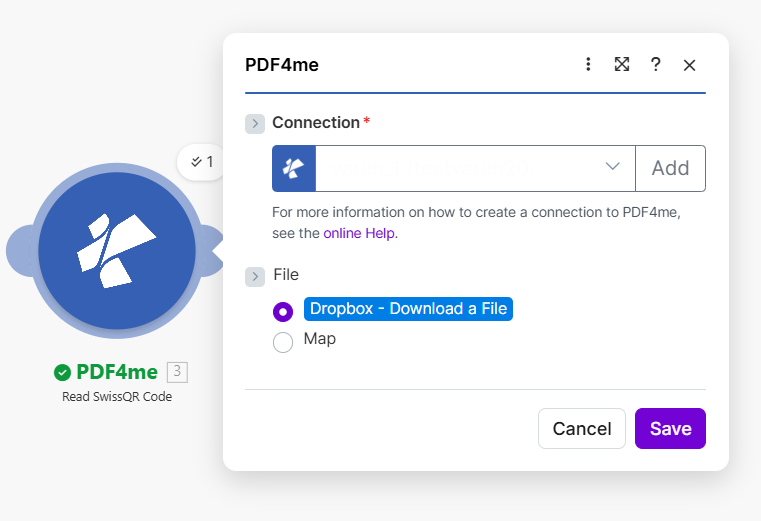761x521 pixels.
Task: Open the Connection dropdown chevron
Action: 613,167
